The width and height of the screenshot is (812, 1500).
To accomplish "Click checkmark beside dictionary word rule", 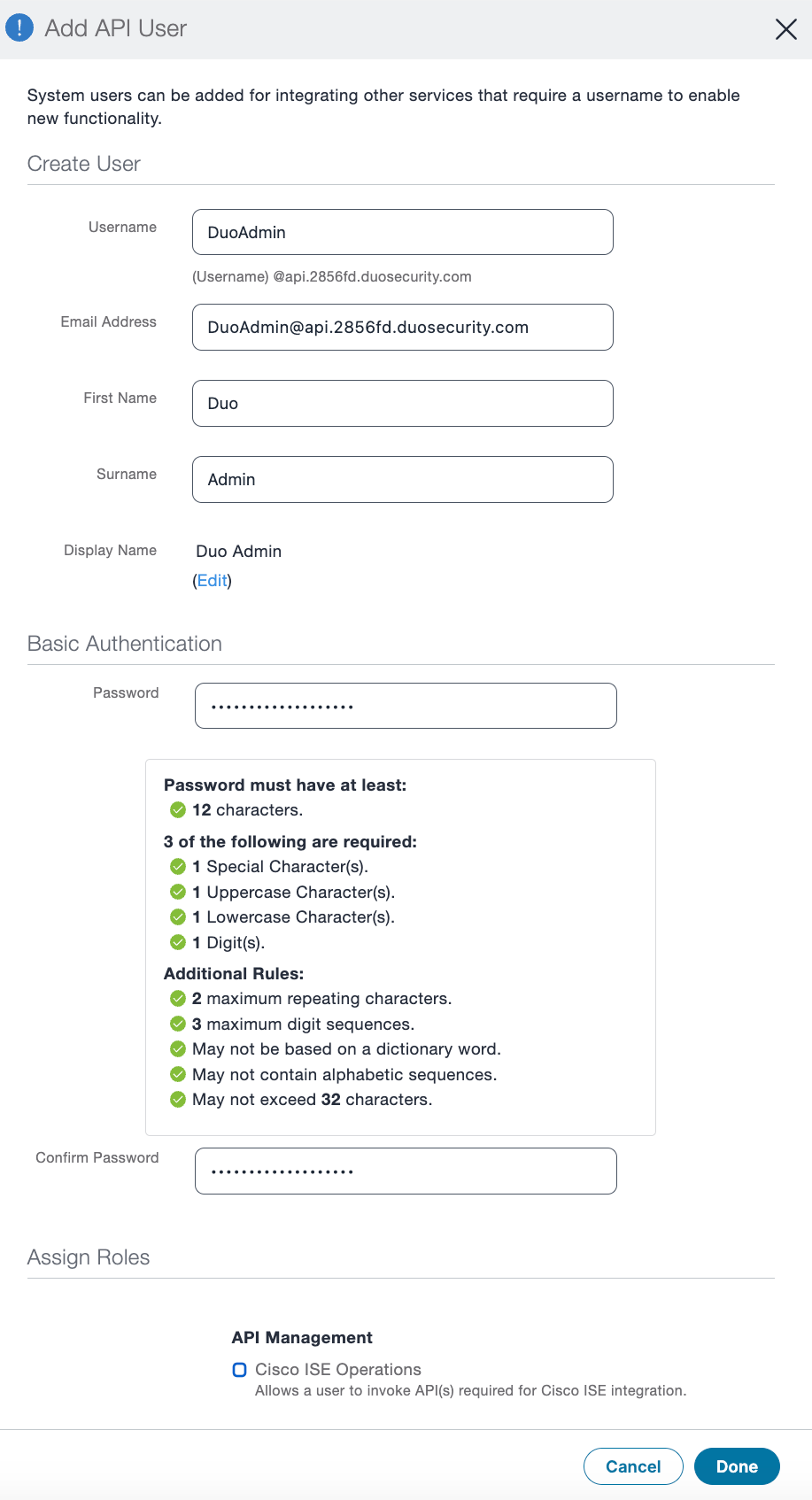I will click(177, 1048).
